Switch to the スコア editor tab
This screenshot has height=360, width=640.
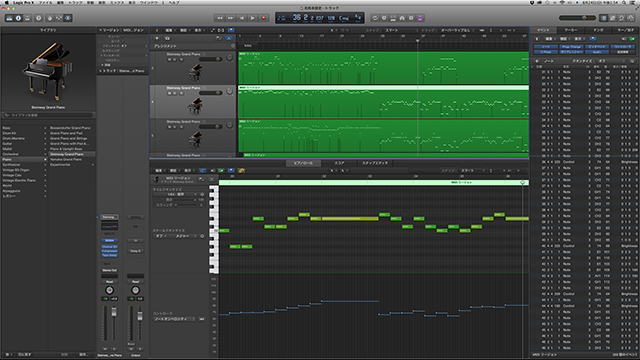click(x=339, y=163)
